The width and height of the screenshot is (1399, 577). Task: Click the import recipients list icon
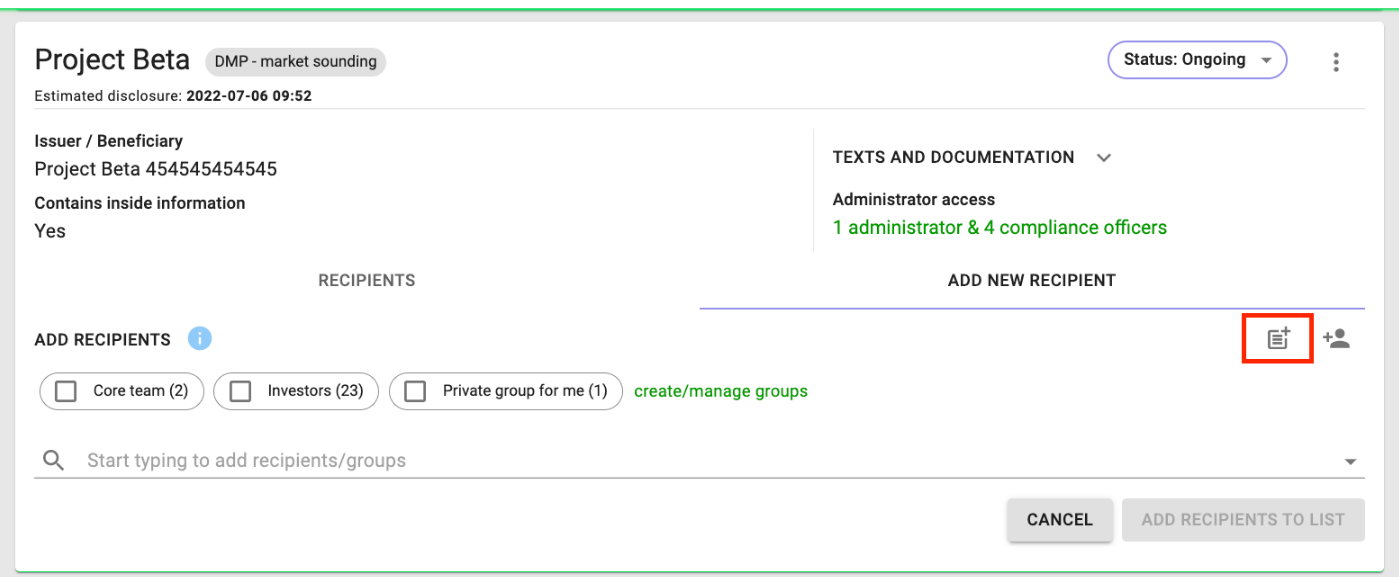[x=1278, y=338]
